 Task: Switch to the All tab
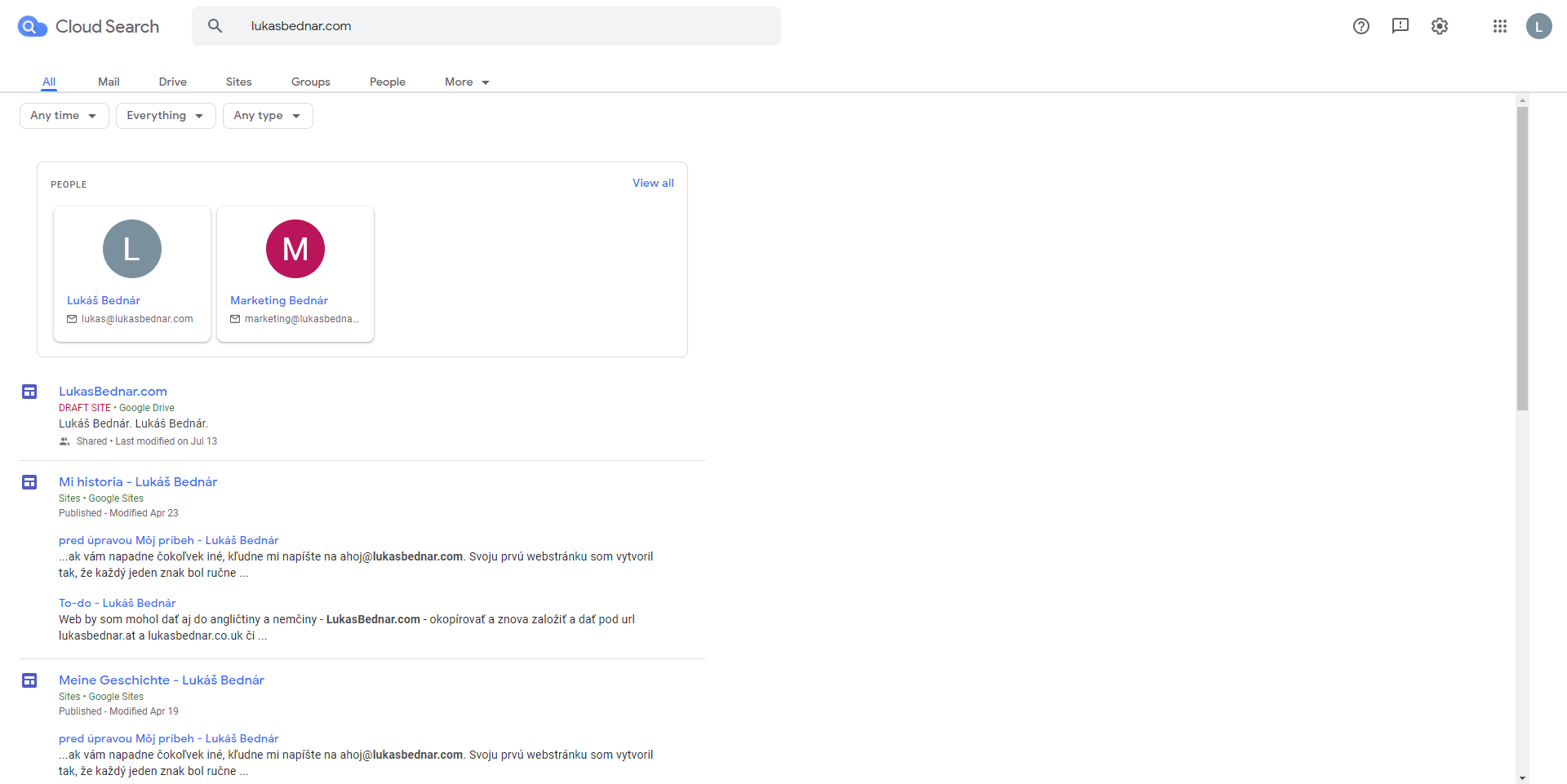pos(49,82)
